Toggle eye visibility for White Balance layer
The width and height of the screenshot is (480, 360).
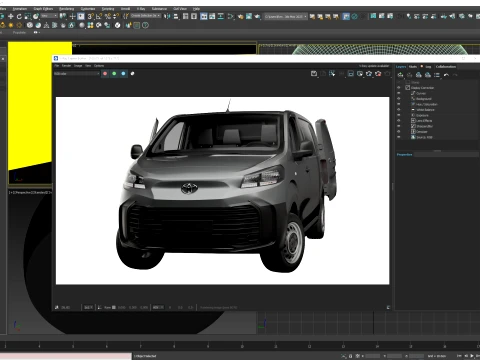pos(399,110)
